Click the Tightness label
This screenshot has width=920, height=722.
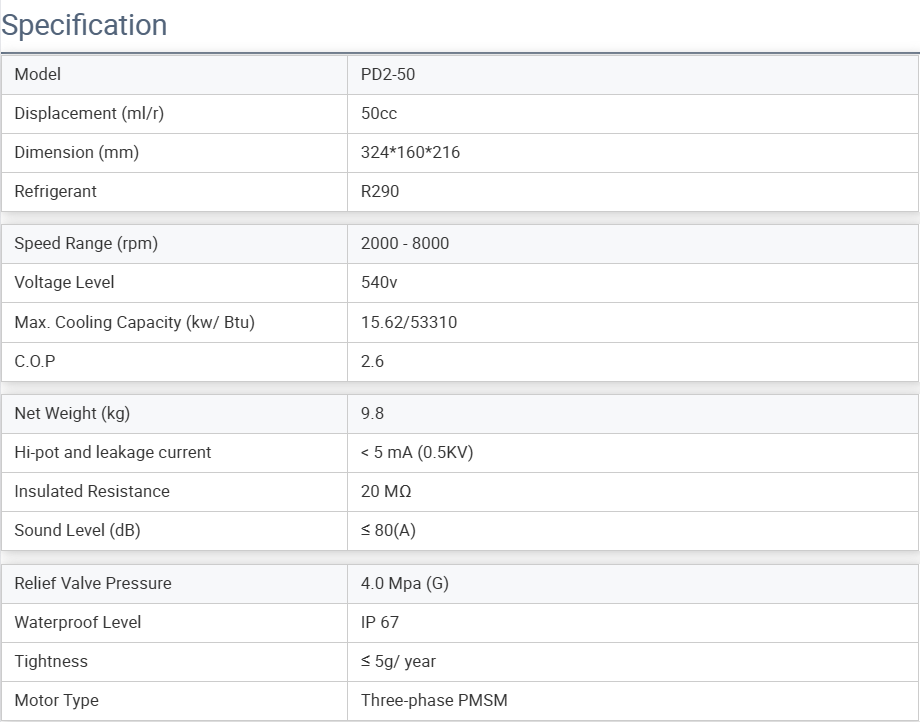(x=51, y=662)
